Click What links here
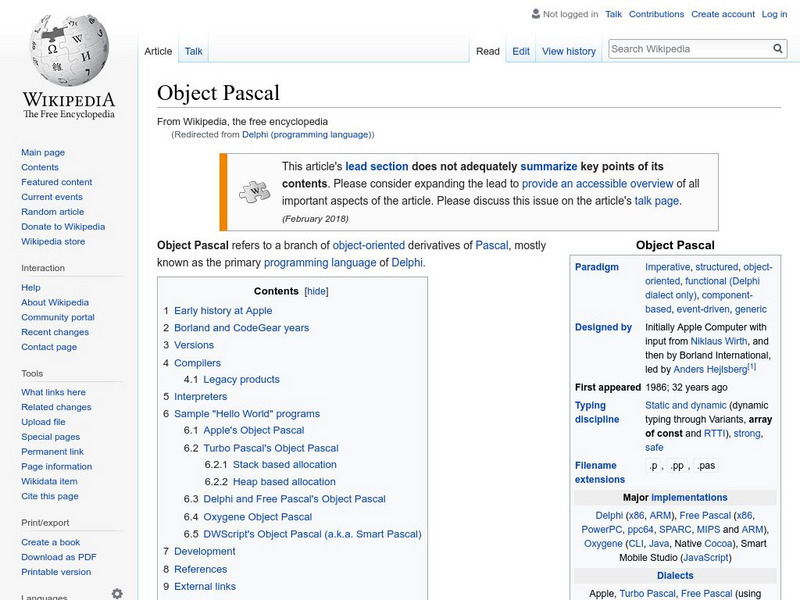The image size is (800, 600). tap(54, 392)
